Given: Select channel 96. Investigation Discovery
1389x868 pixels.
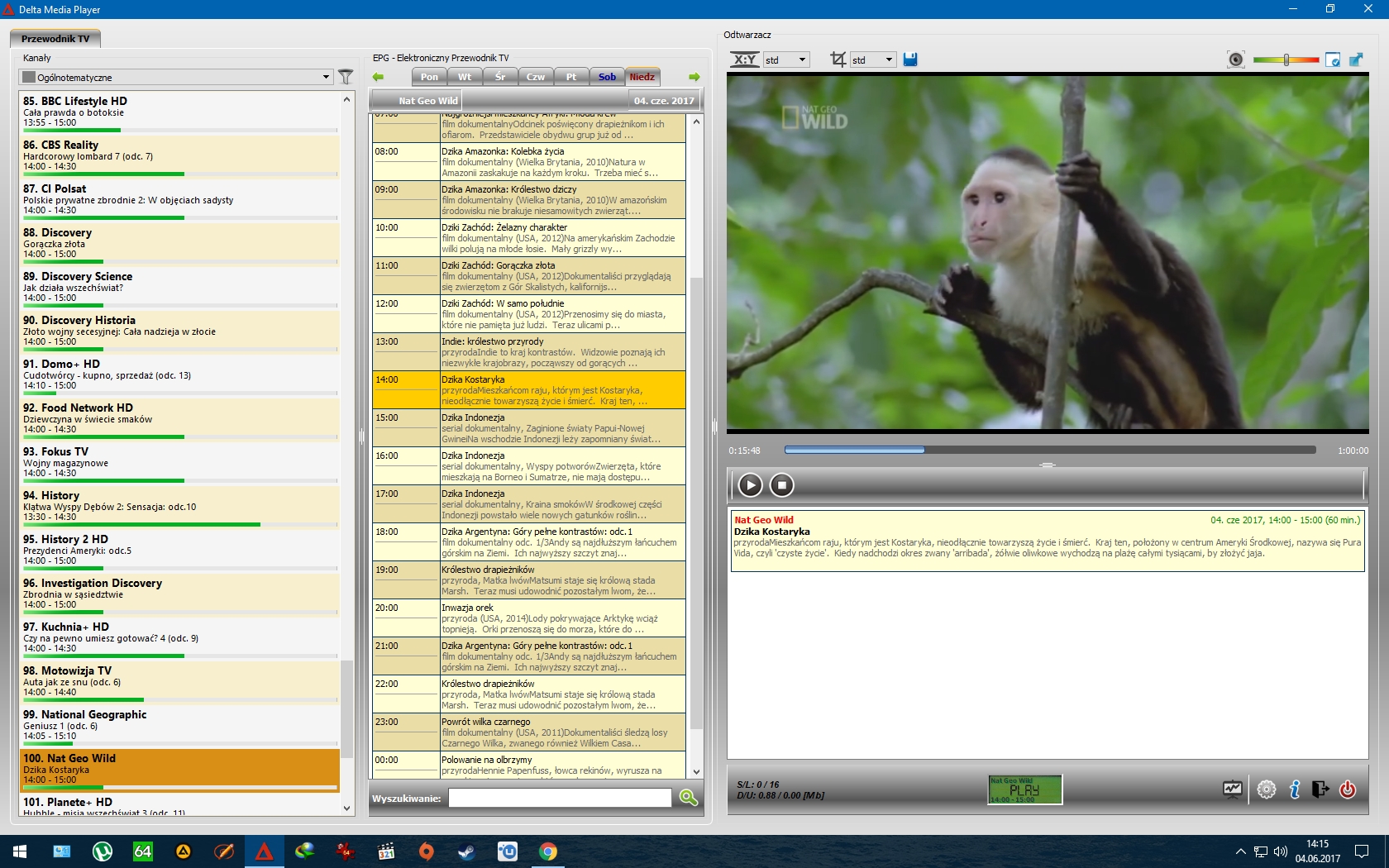Looking at the screenshot, I should [179, 594].
